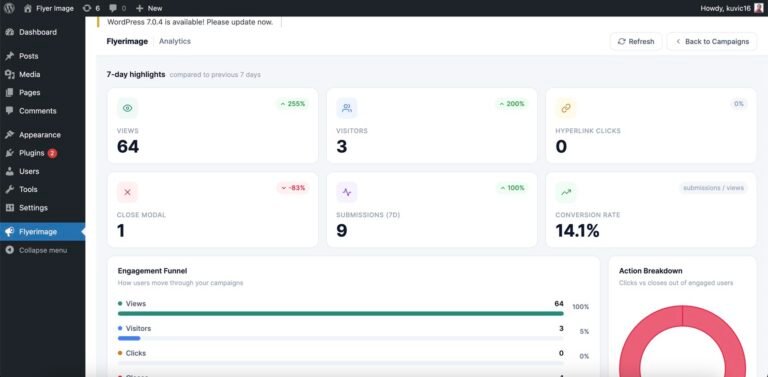Click the Views count 64 in highlights
The image size is (768, 377).
click(128, 147)
